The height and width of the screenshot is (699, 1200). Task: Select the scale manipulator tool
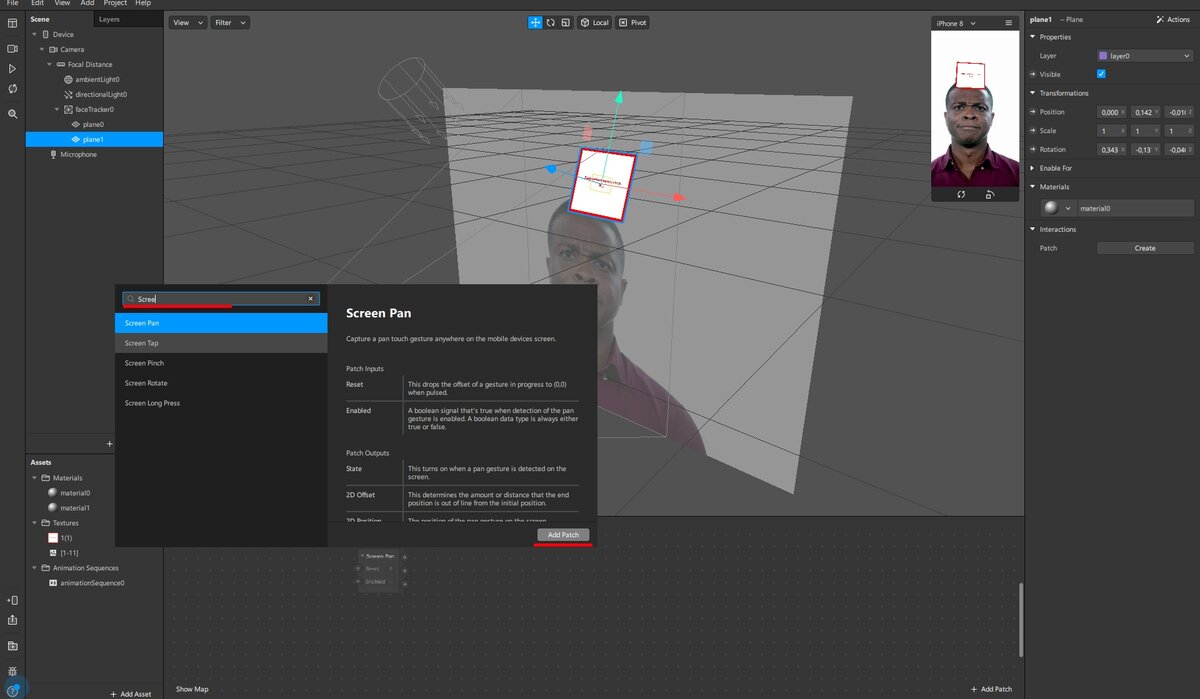565,22
